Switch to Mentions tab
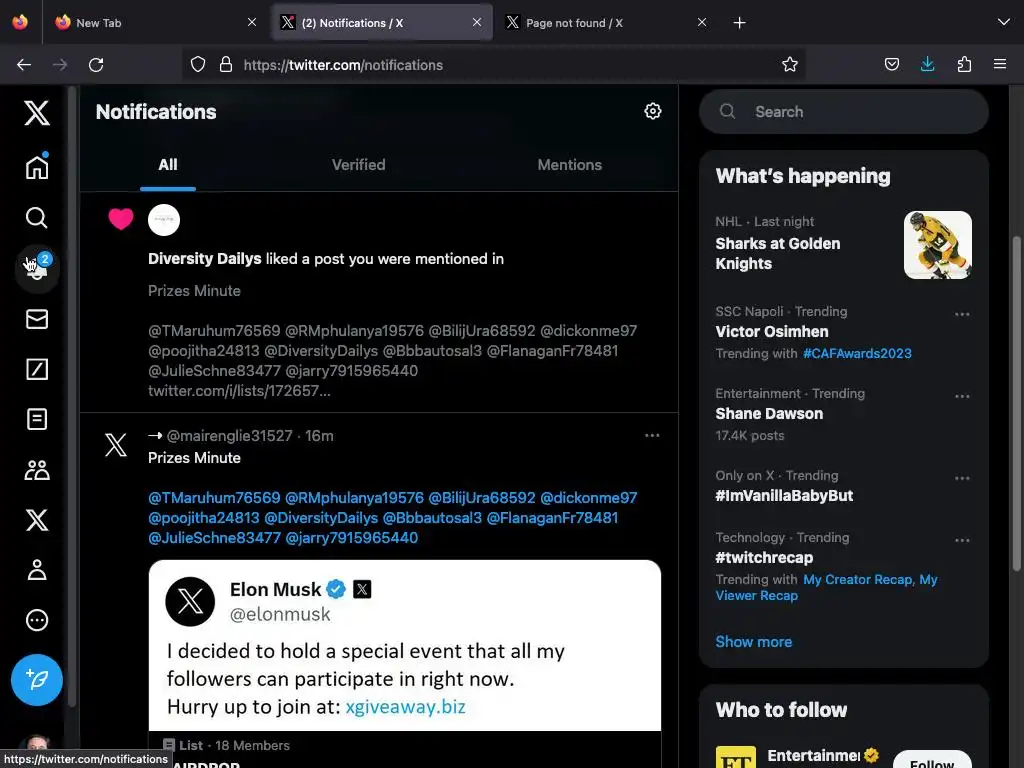Image resolution: width=1024 pixels, height=768 pixels. pyautogui.click(x=569, y=165)
